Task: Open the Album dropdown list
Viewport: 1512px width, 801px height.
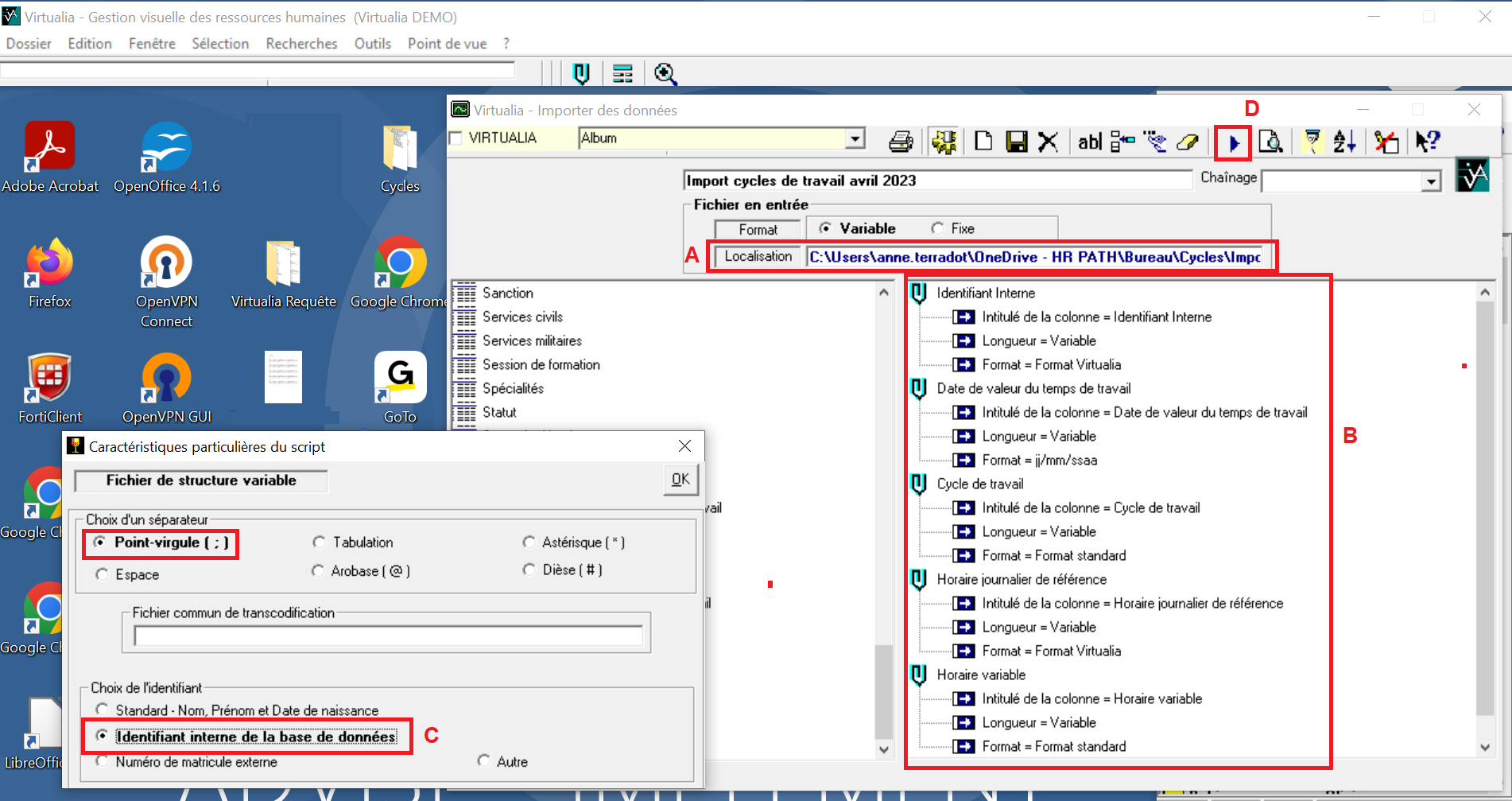Action: point(855,138)
